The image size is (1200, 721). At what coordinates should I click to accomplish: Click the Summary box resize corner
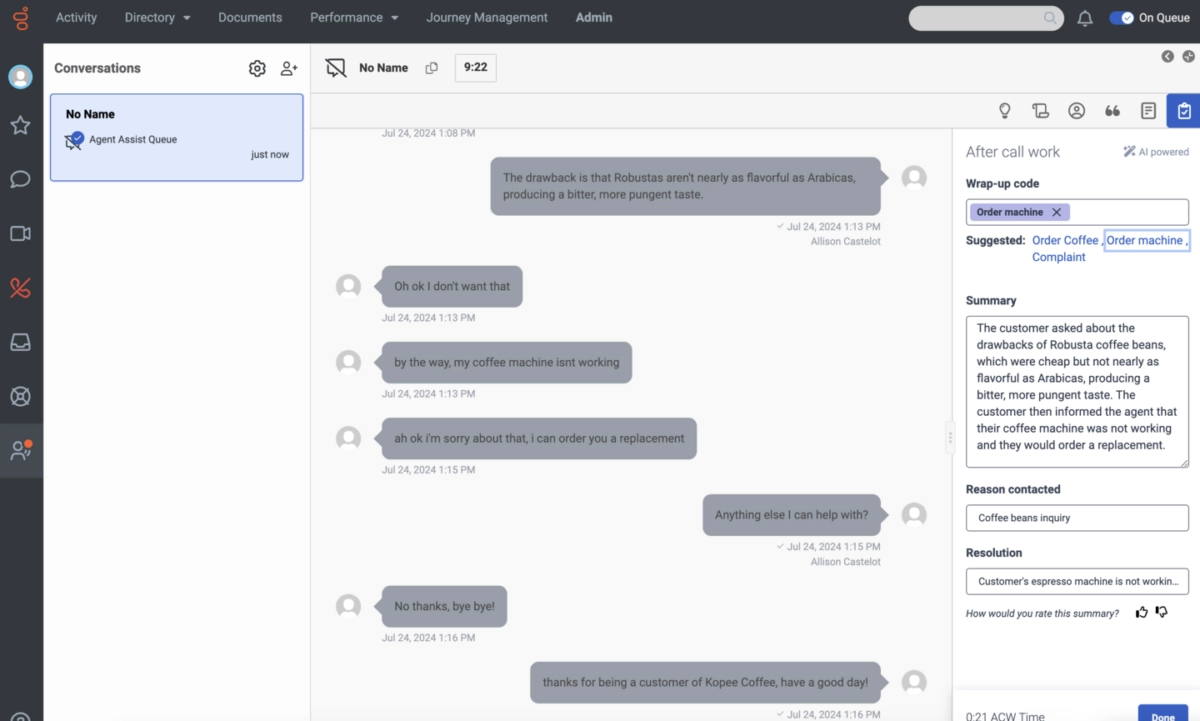click(x=1183, y=461)
